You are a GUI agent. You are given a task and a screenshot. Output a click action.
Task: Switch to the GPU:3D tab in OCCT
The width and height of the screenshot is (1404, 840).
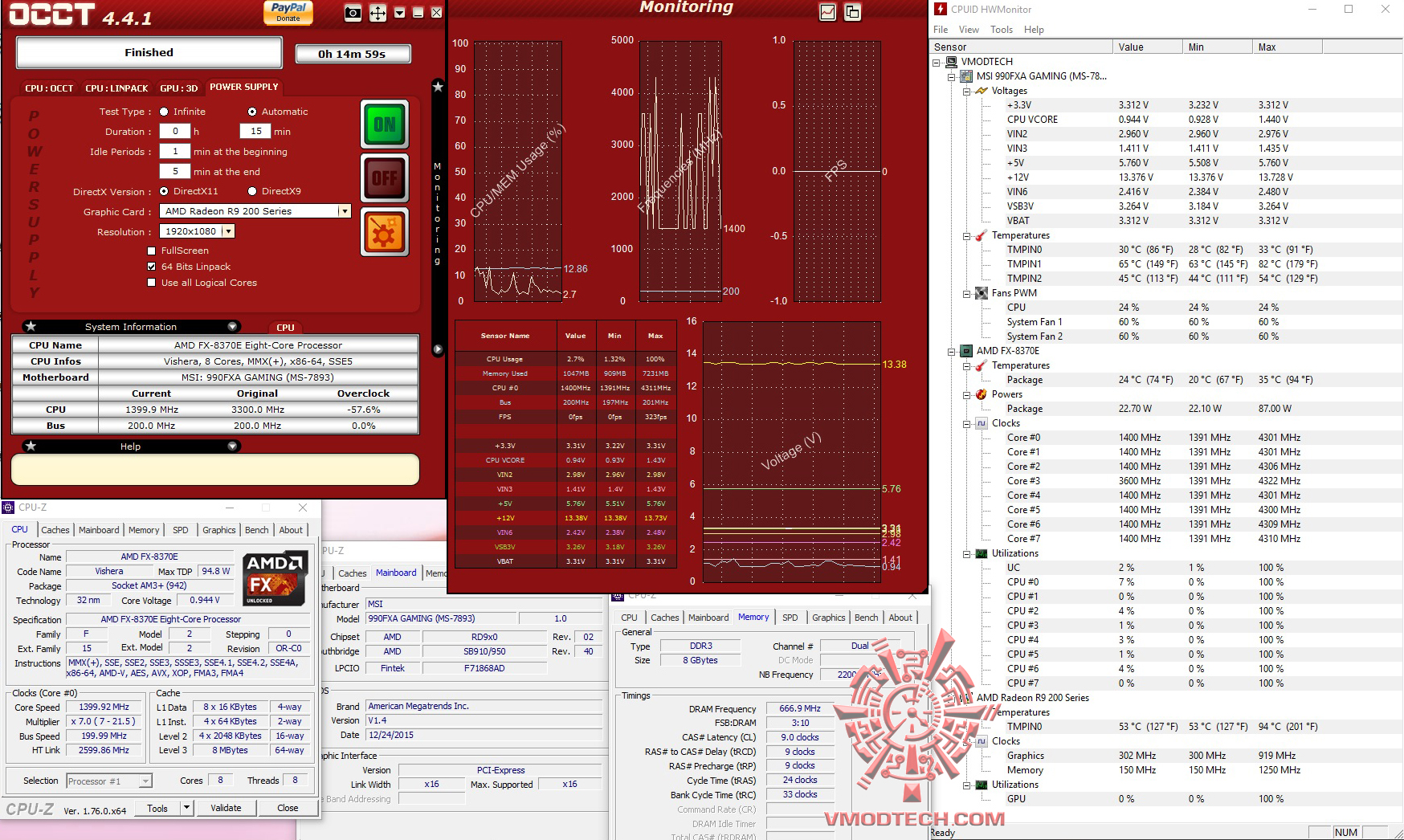coord(178,88)
